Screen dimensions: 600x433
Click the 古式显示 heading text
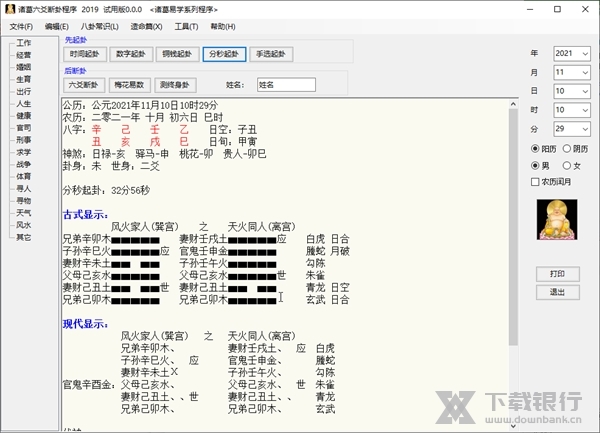[x=85, y=215]
